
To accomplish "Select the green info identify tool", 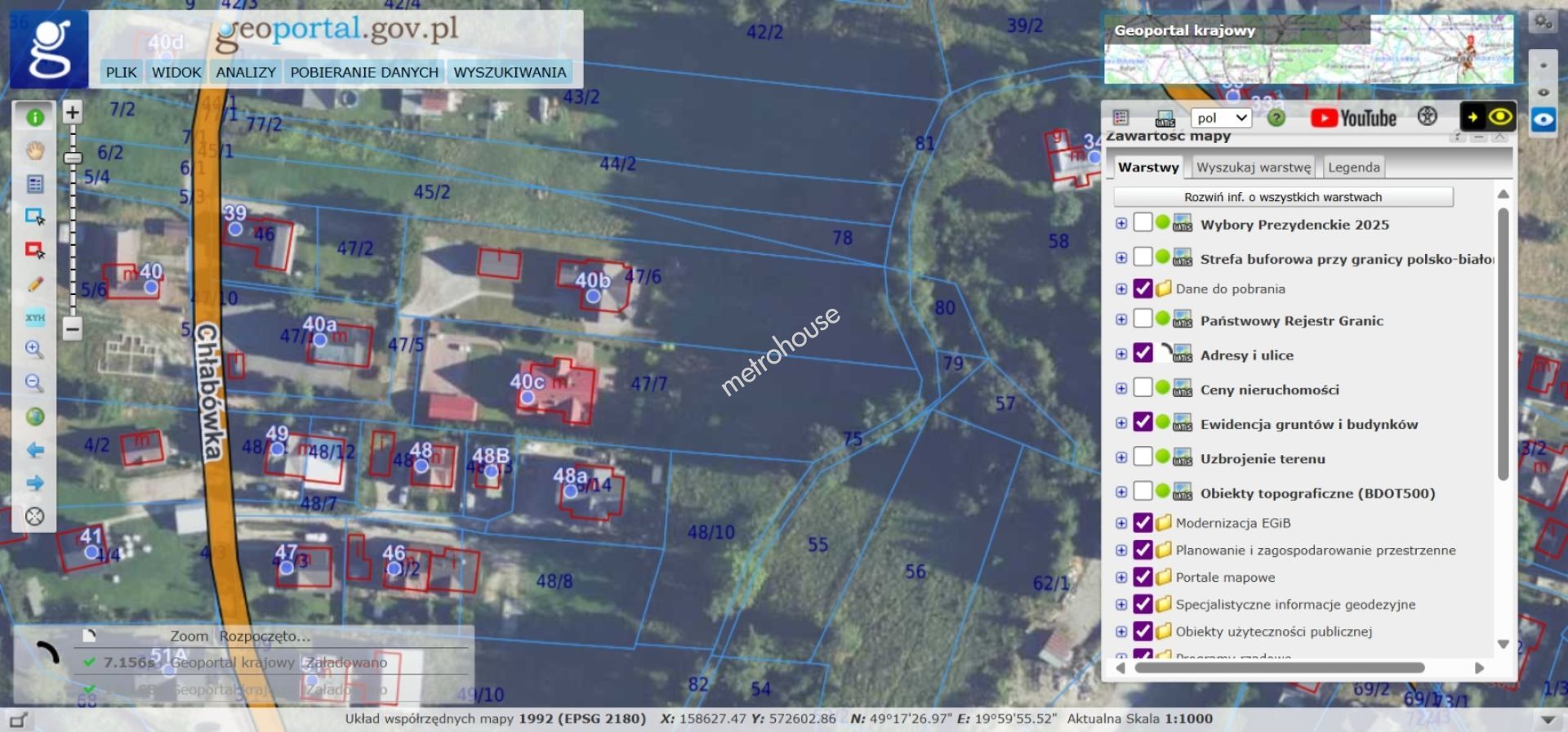I will point(34,118).
